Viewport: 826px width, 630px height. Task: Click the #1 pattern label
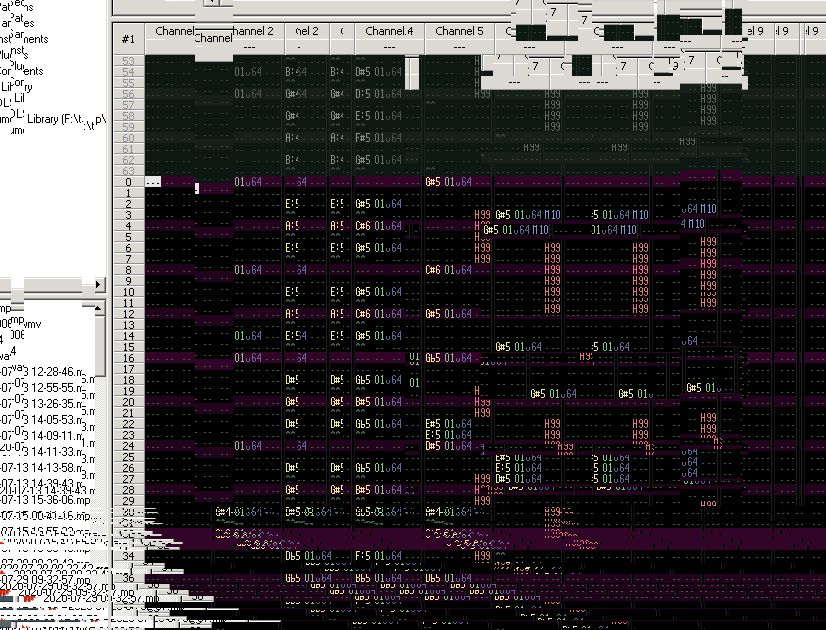(x=127, y=37)
